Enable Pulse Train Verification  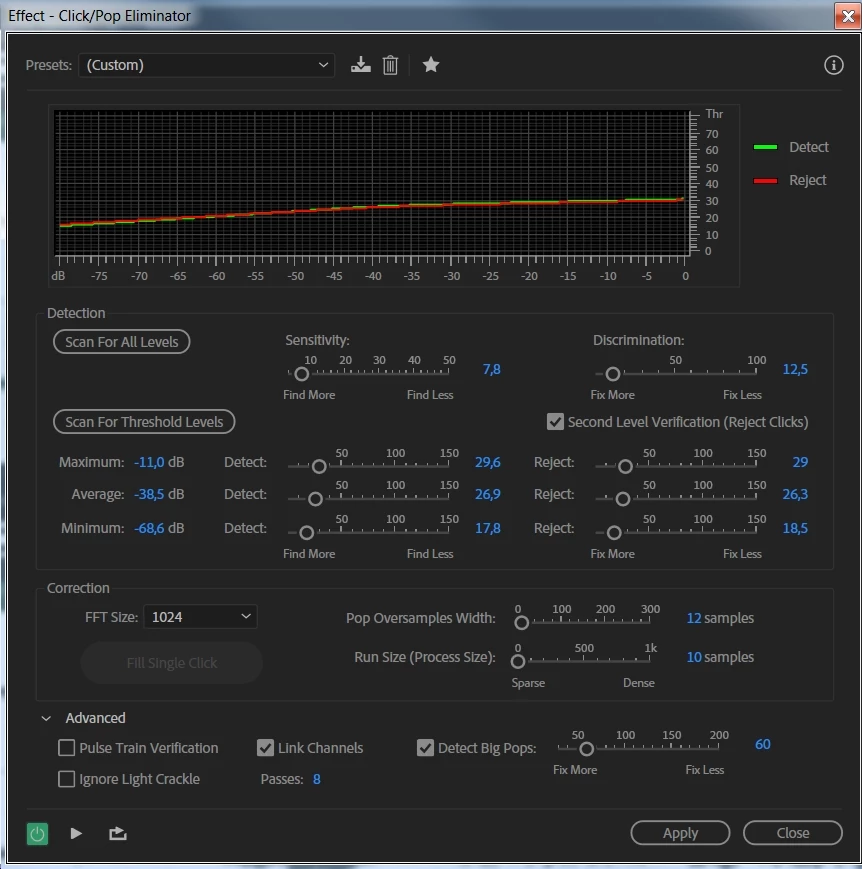point(67,748)
